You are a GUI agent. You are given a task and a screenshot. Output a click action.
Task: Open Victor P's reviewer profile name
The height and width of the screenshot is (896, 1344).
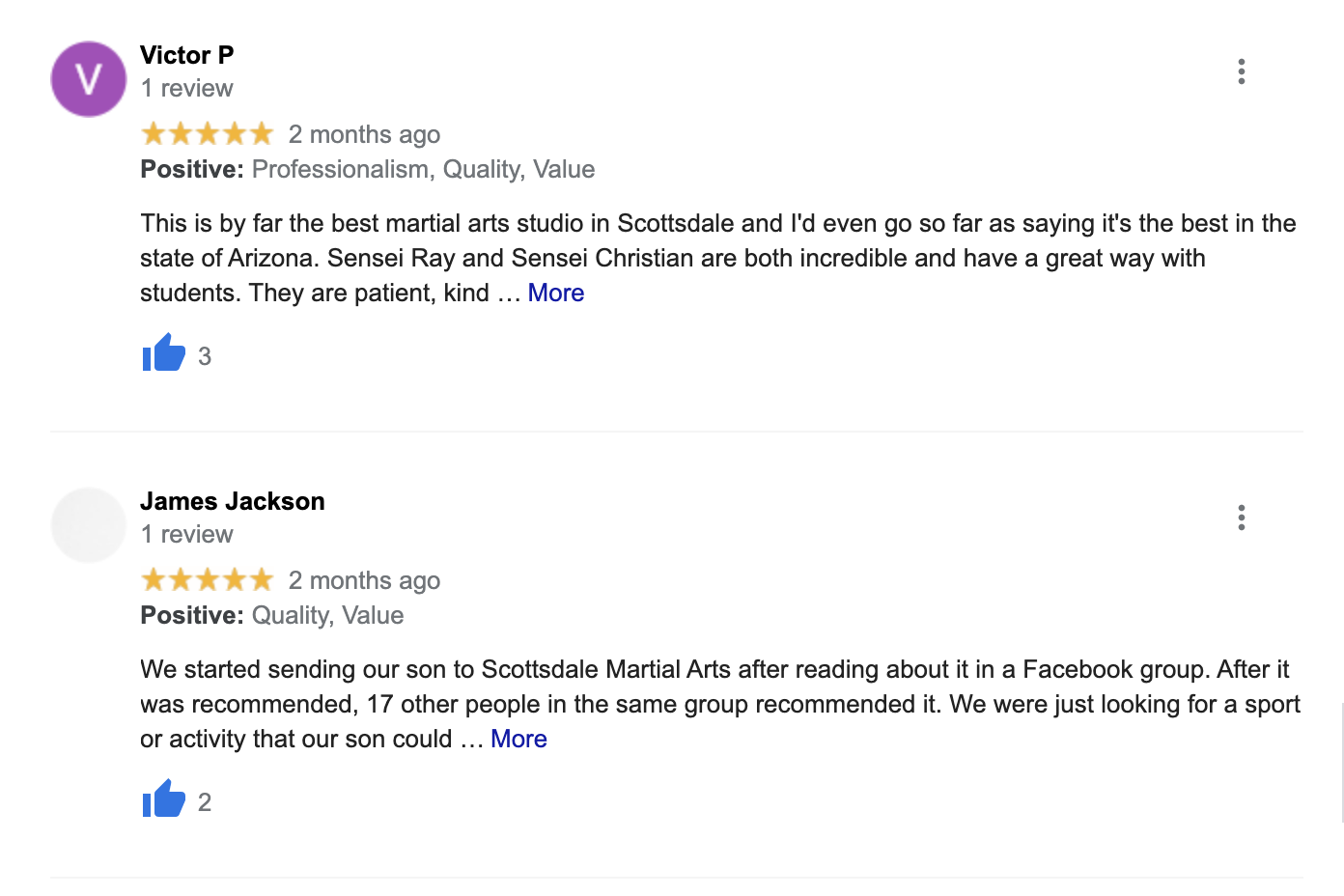pos(186,55)
